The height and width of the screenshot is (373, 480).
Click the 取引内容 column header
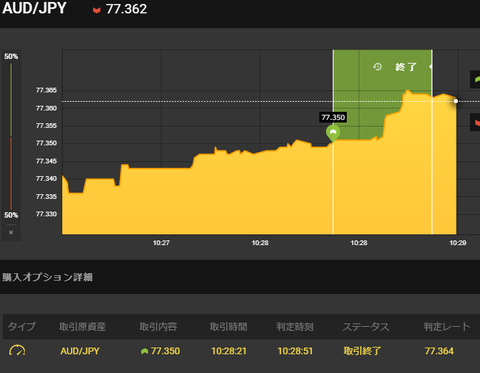click(x=158, y=327)
